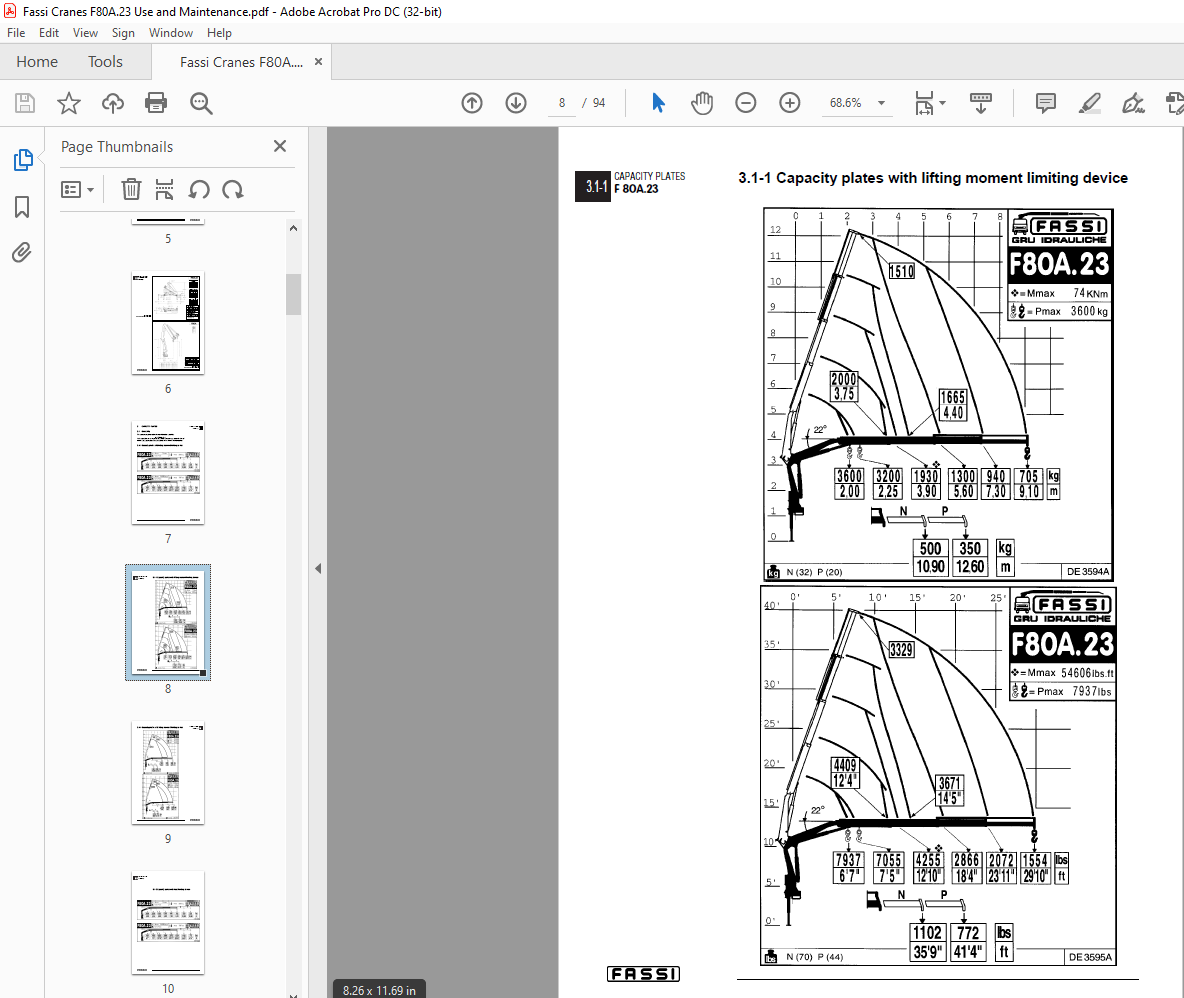This screenshot has width=1184, height=998.
Task: Click the 68.6% zoom value field
Action: (846, 103)
